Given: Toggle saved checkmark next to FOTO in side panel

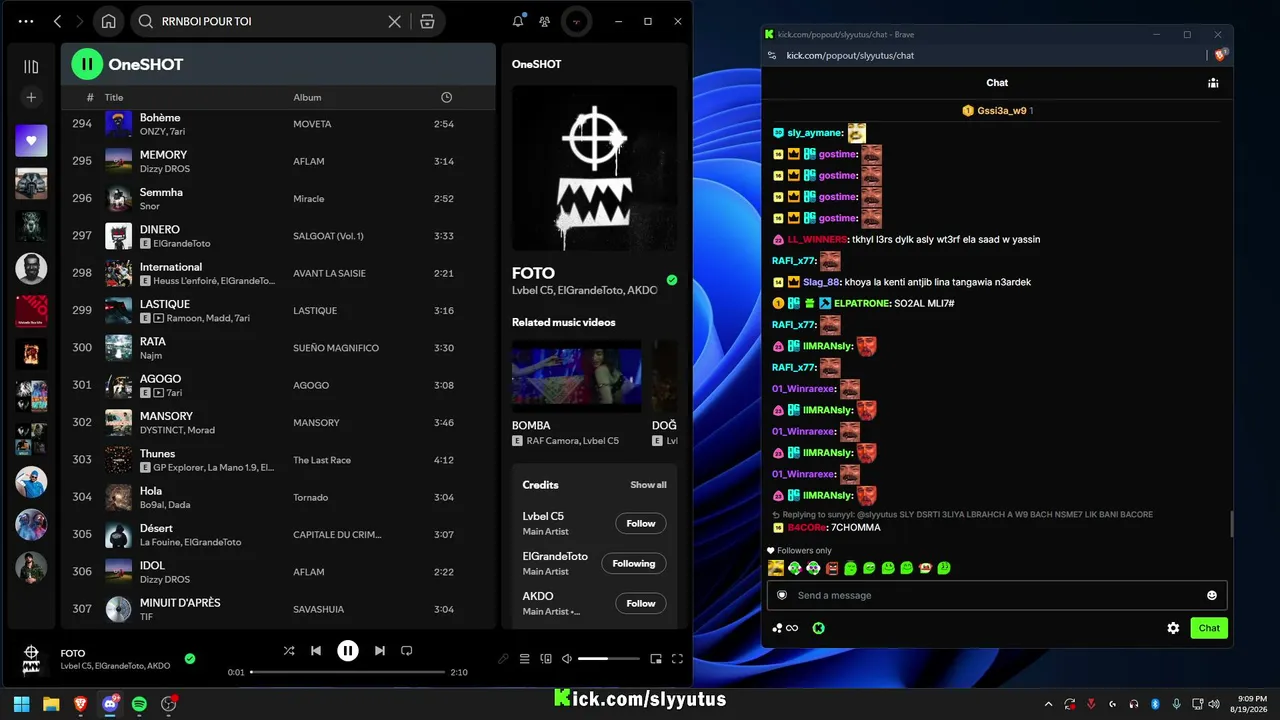Looking at the screenshot, I should click(x=672, y=280).
